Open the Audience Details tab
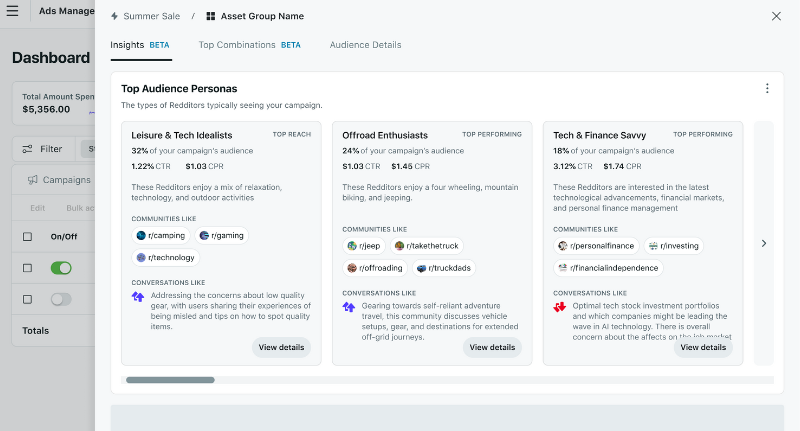Image resolution: width=800 pixels, height=431 pixels. coord(365,45)
